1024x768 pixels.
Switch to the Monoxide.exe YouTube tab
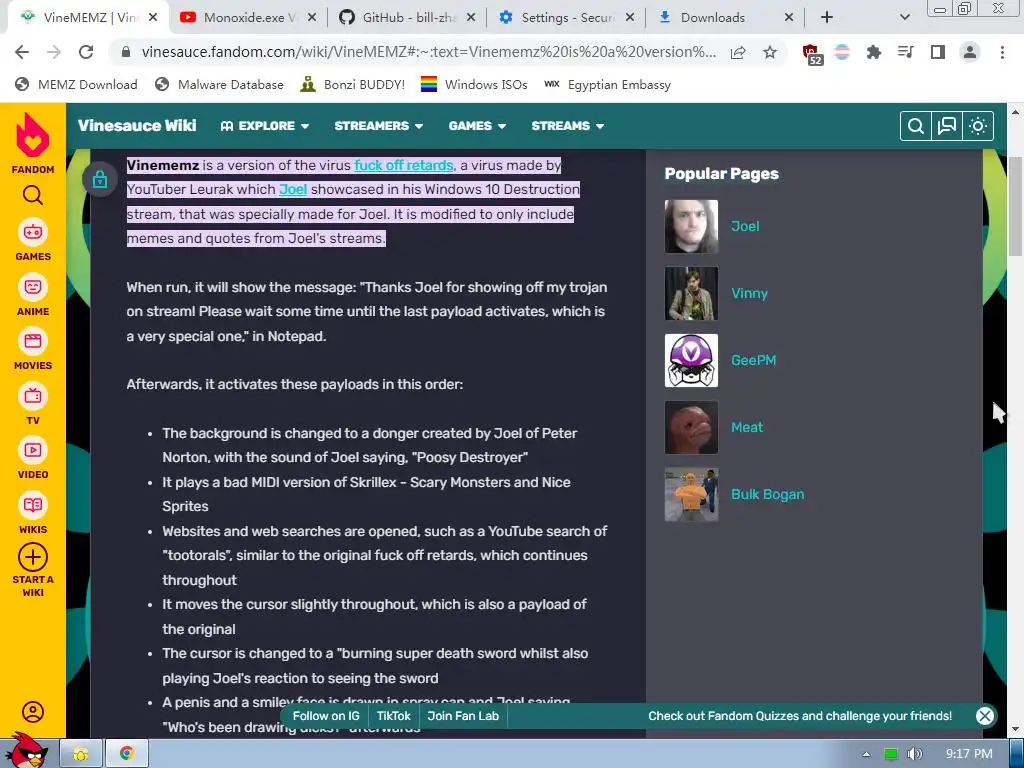[x=248, y=18]
